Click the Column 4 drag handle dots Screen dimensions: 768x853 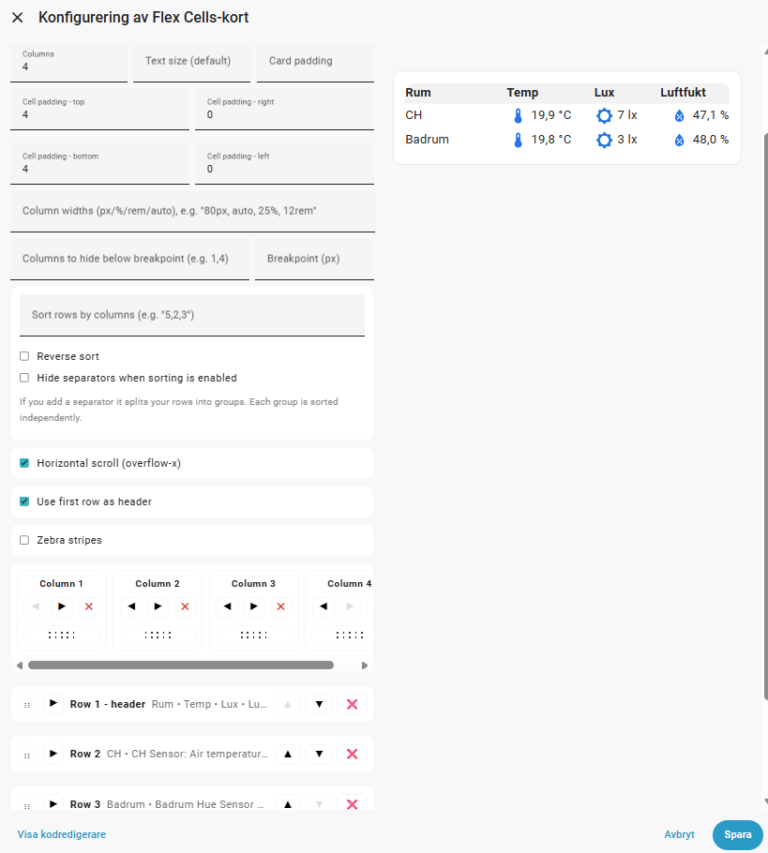349,635
